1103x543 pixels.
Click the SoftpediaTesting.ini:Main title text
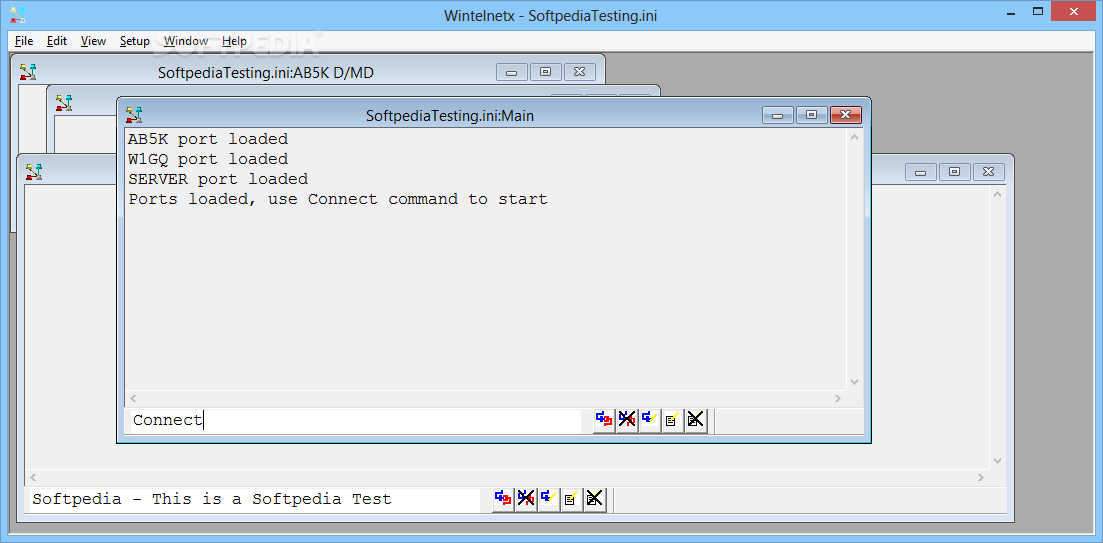click(450, 116)
